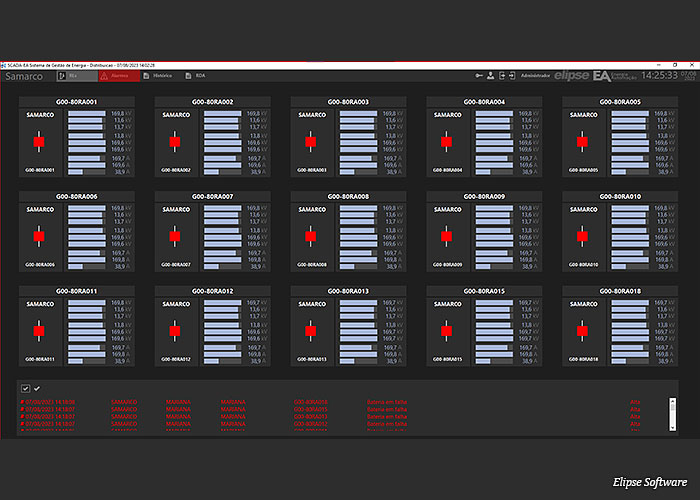700x500 pixels.
Task: Toggle the alarm list select-all checkbox
Action: (25, 389)
